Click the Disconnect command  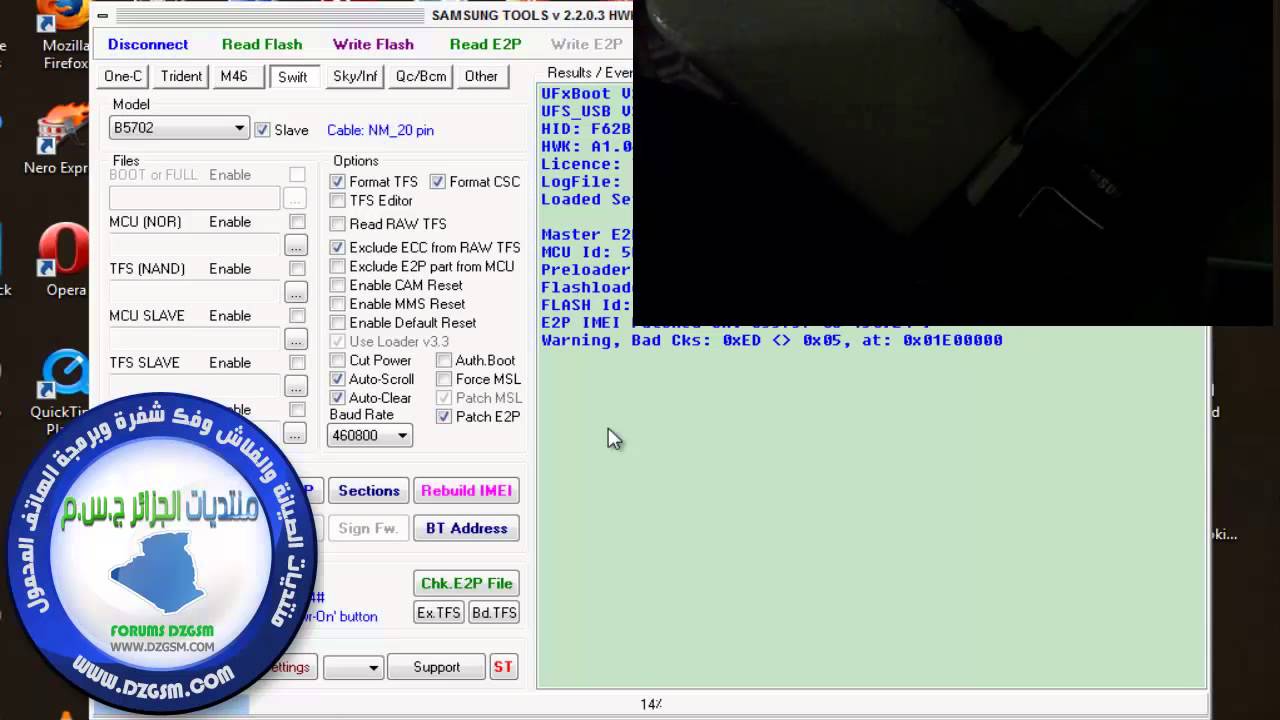click(x=148, y=44)
